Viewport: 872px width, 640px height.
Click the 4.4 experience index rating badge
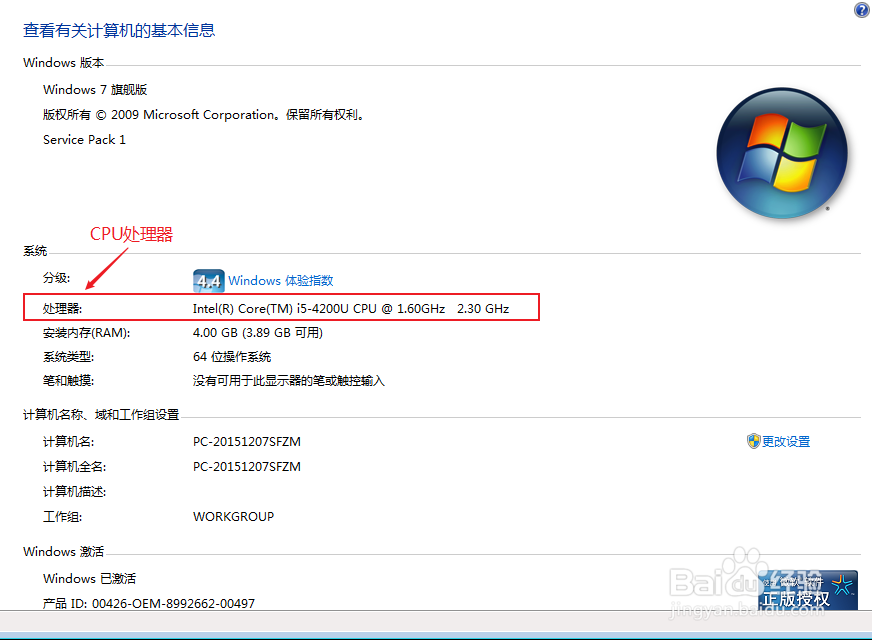click(209, 281)
